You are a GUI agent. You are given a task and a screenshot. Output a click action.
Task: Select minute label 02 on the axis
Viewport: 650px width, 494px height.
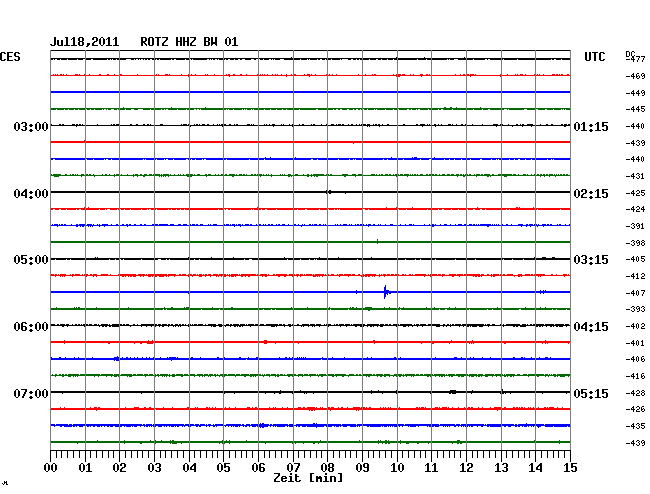[x=119, y=468]
